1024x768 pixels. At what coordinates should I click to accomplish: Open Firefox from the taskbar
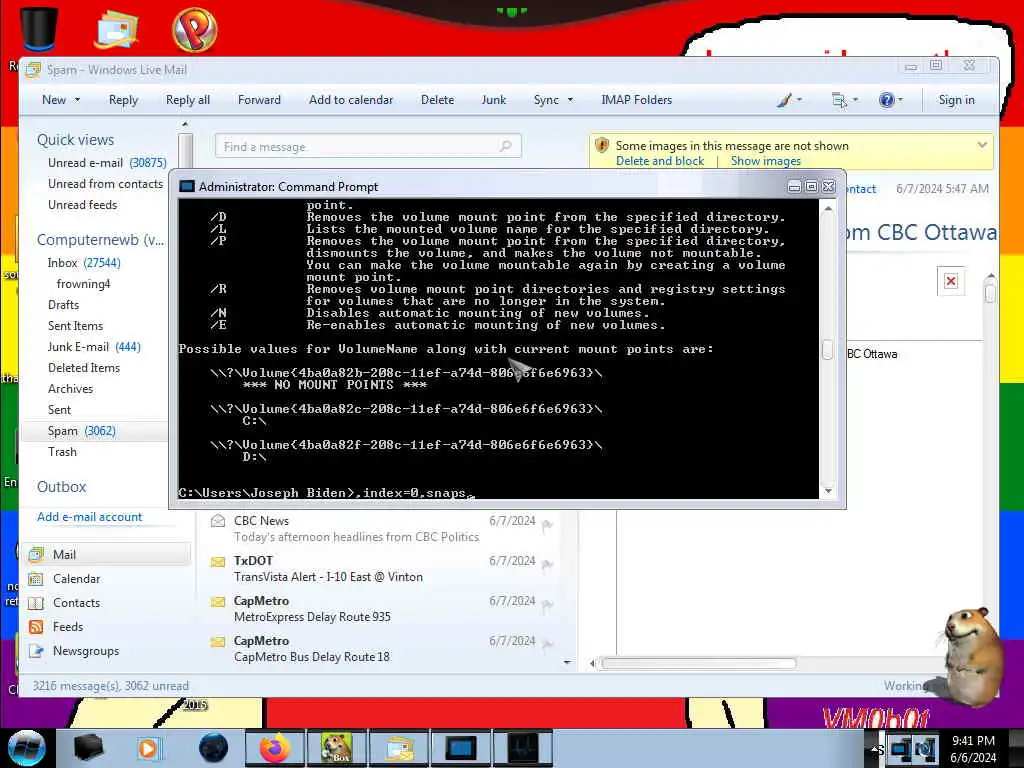click(274, 748)
